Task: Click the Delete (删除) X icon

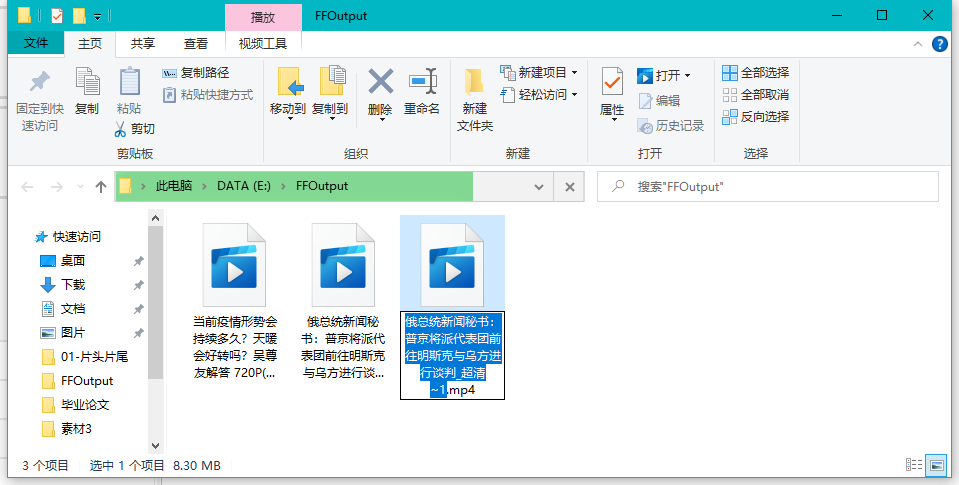Action: pos(380,81)
